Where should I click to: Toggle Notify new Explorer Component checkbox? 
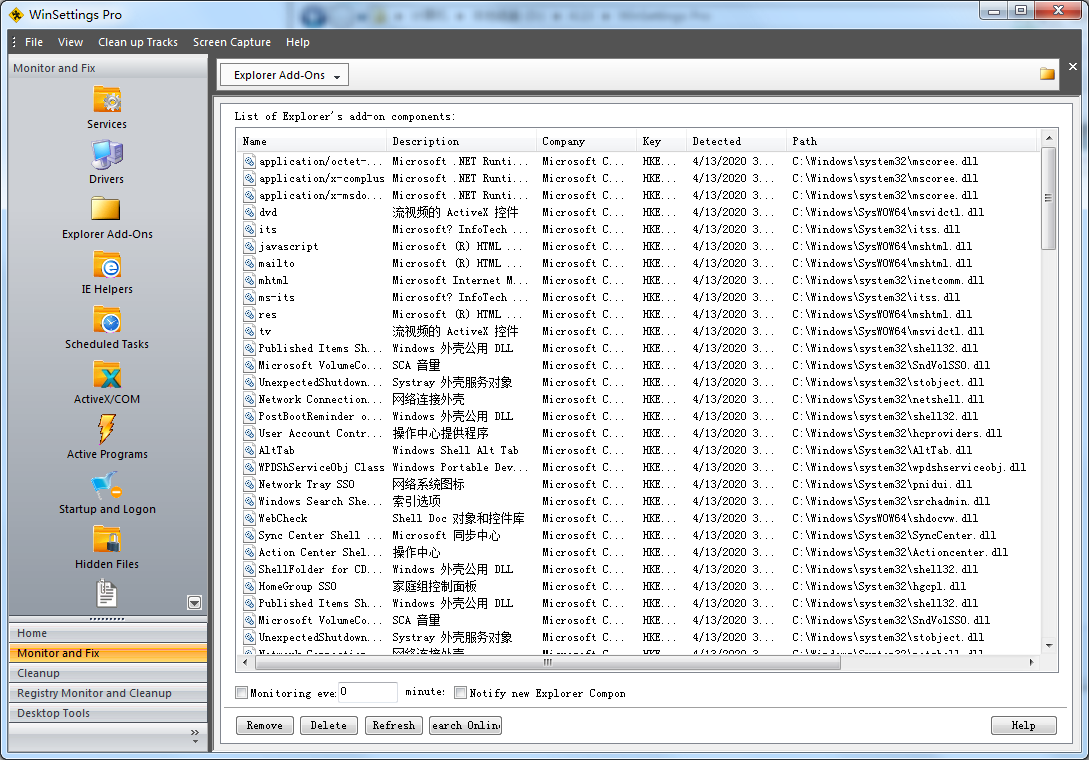tap(460, 693)
